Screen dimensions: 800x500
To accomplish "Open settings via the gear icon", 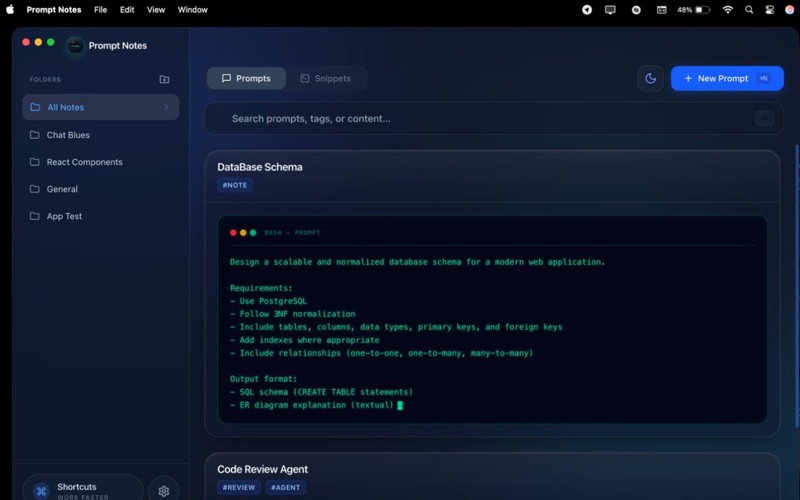I will pos(164,491).
